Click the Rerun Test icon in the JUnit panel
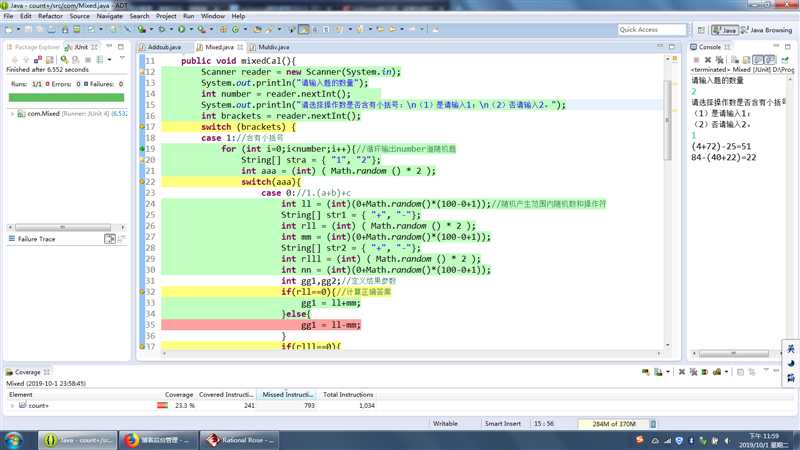 (x=64, y=60)
